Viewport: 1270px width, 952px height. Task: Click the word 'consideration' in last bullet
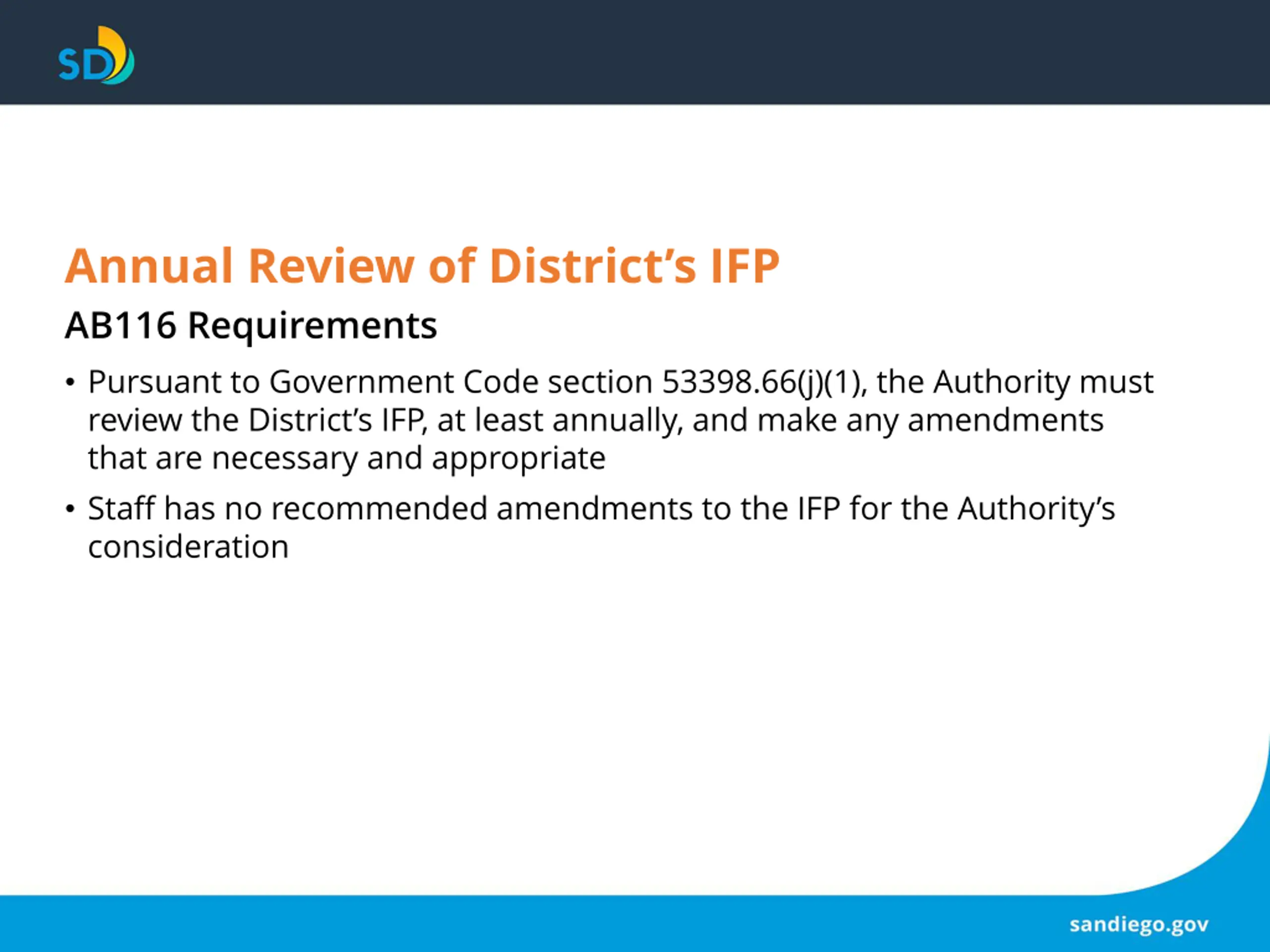[189, 547]
